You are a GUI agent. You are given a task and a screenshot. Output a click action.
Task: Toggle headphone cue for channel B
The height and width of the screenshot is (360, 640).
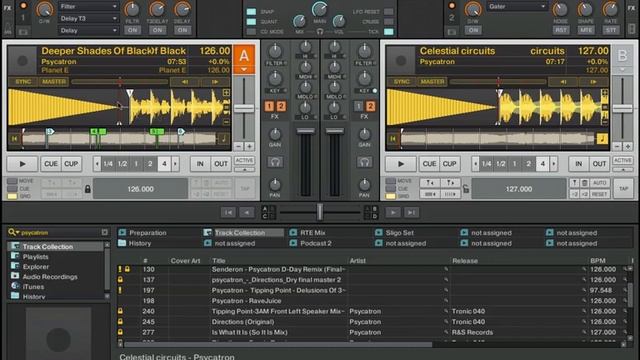click(x=364, y=162)
